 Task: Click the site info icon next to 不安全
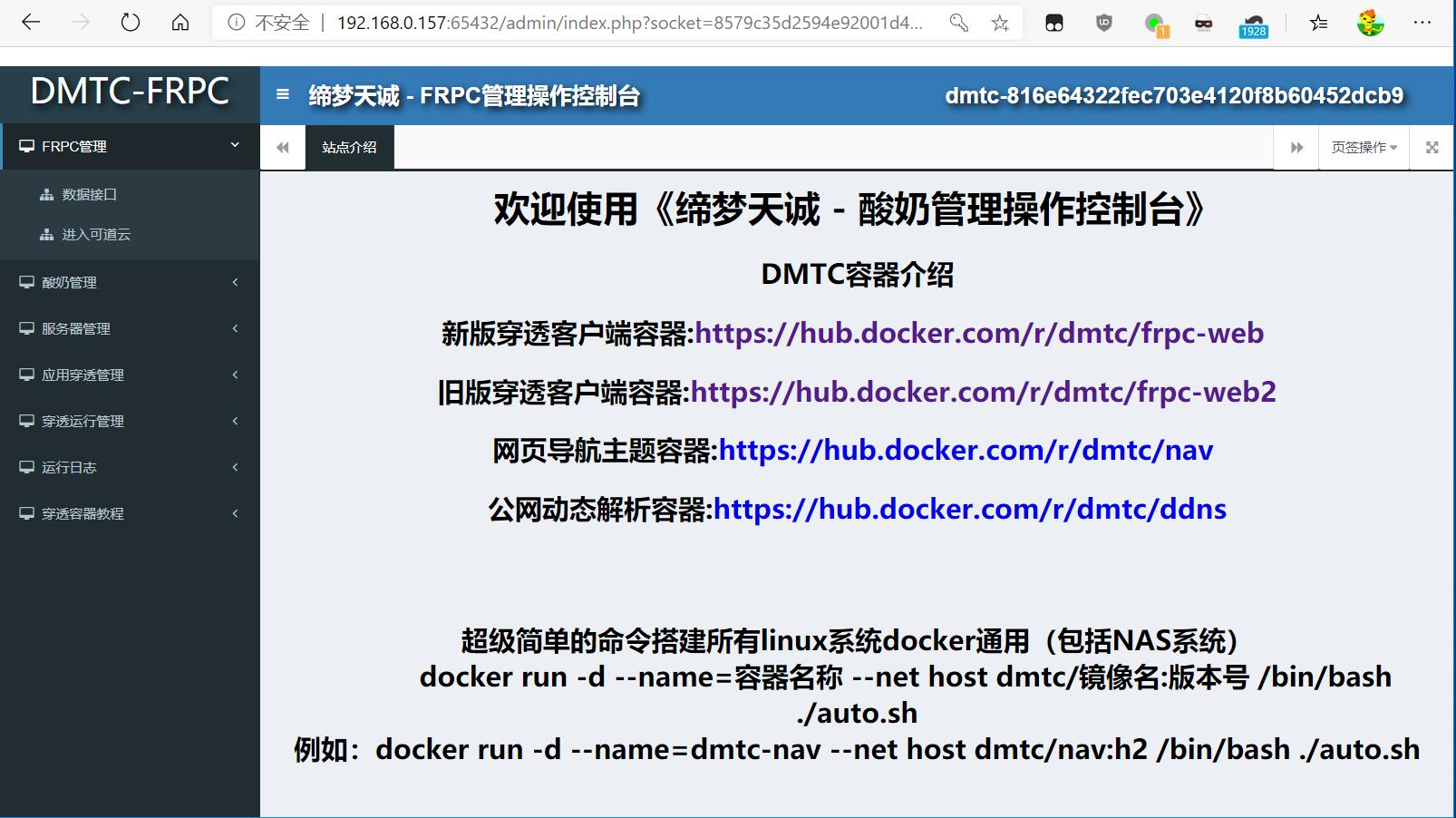click(236, 23)
